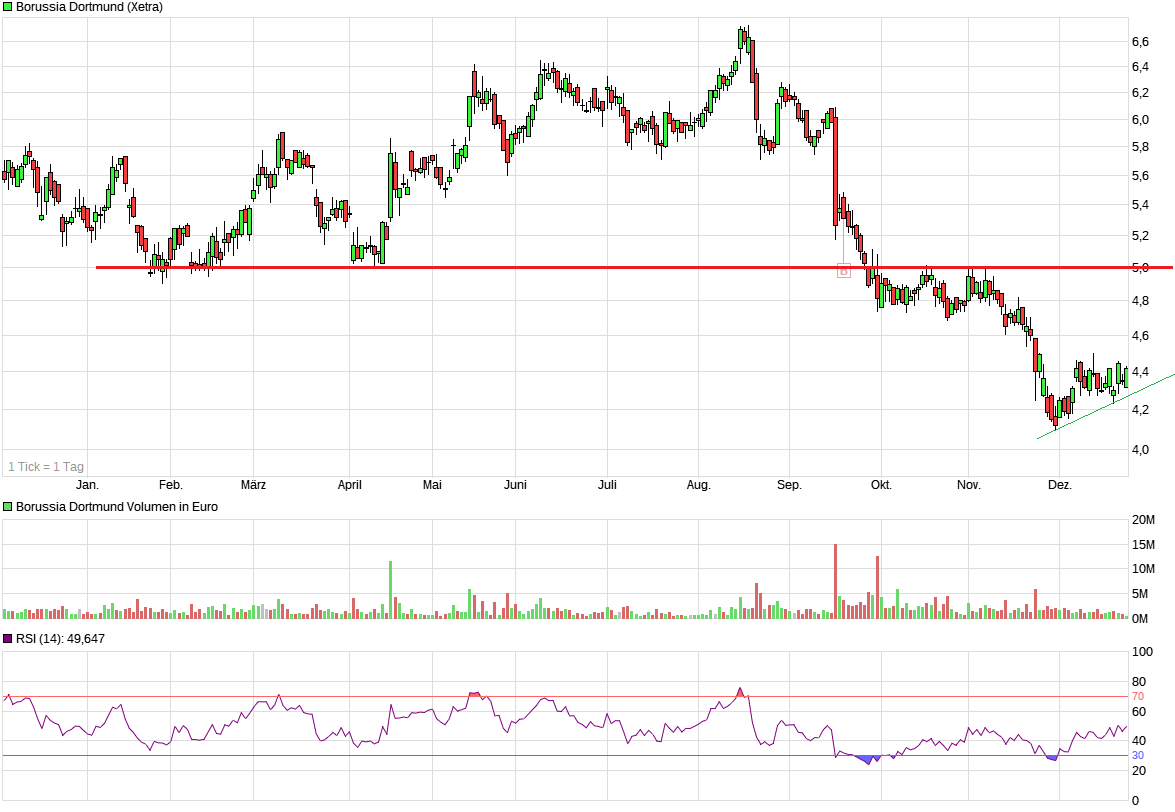Click the 5,4 price axis value
This screenshot has height=812, width=1175.
pyautogui.click(x=1140, y=205)
